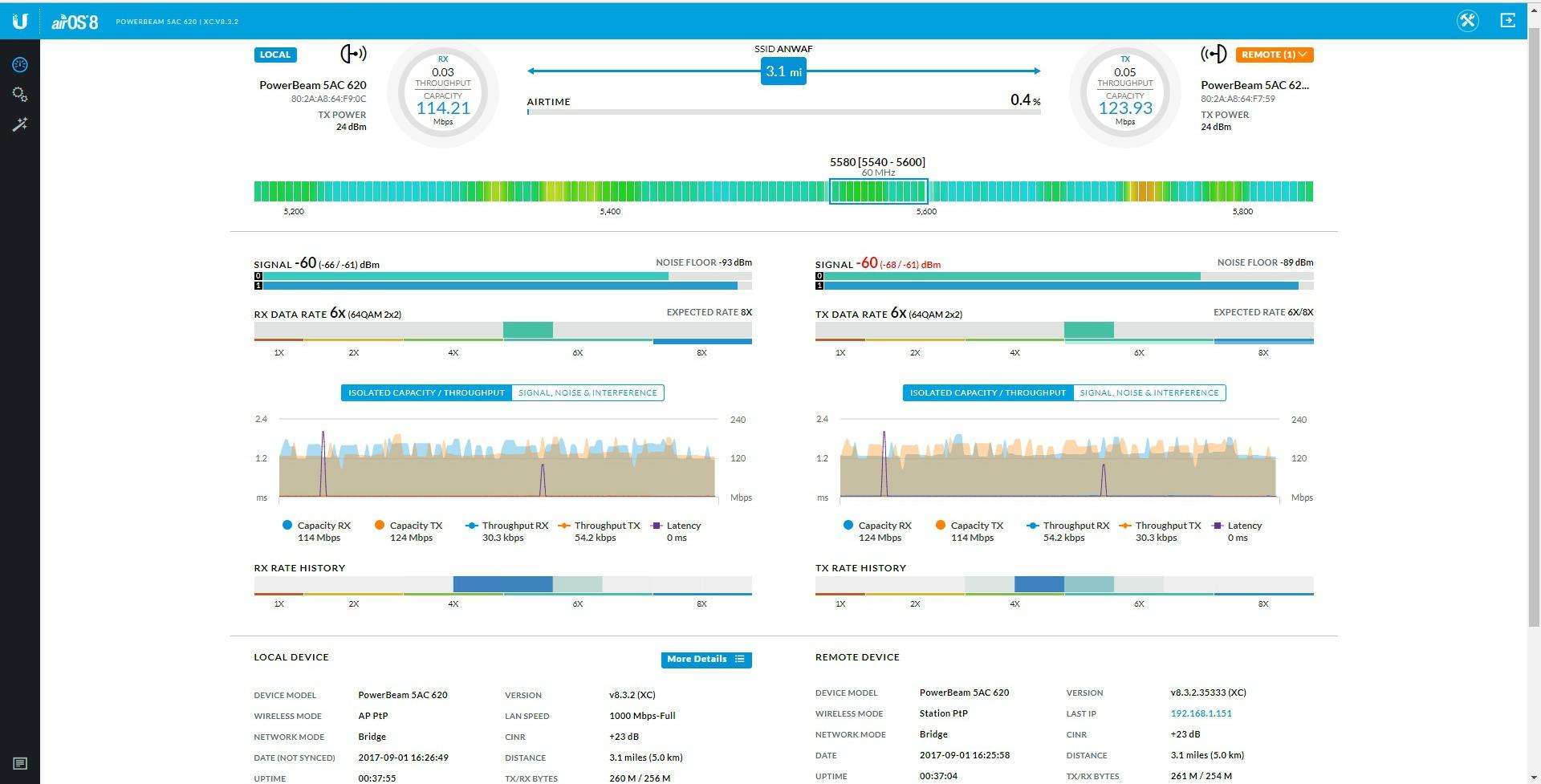Toggle local Capacity RX legend item
The image size is (1541, 784).
pyautogui.click(x=316, y=531)
